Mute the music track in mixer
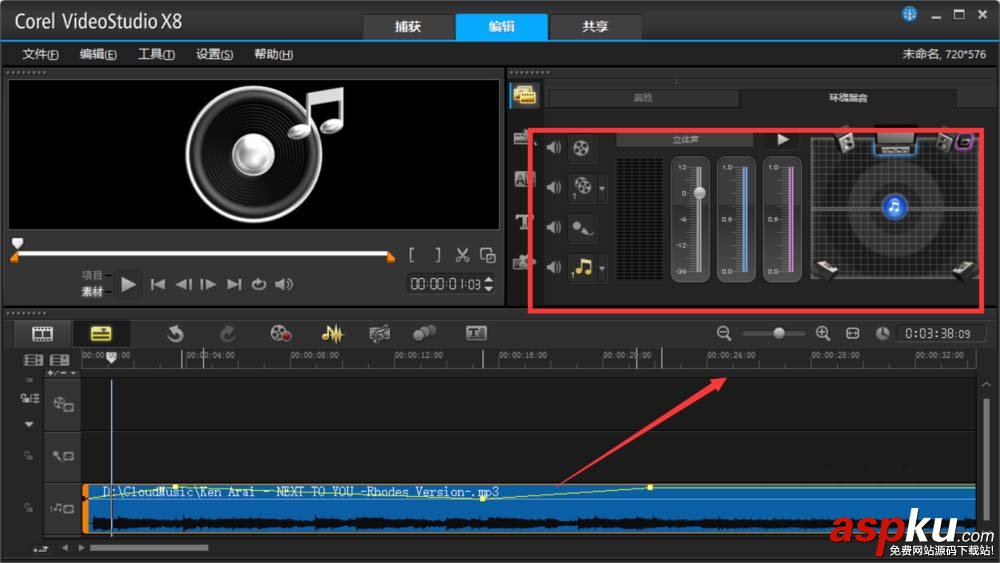The width and height of the screenshot is (1000, 563). pos(554,267)
